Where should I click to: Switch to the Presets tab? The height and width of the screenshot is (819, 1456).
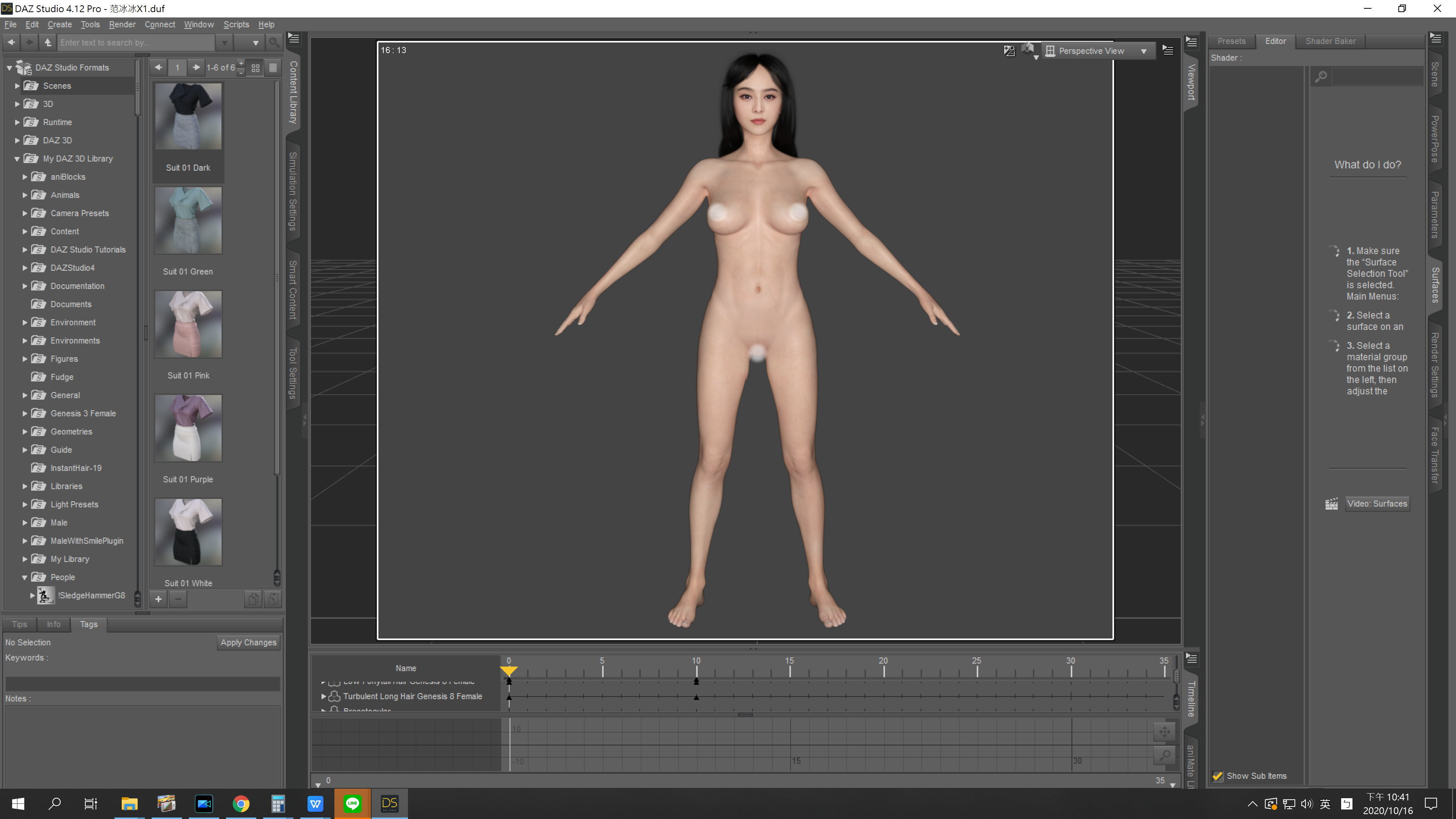click(1232, 41)
